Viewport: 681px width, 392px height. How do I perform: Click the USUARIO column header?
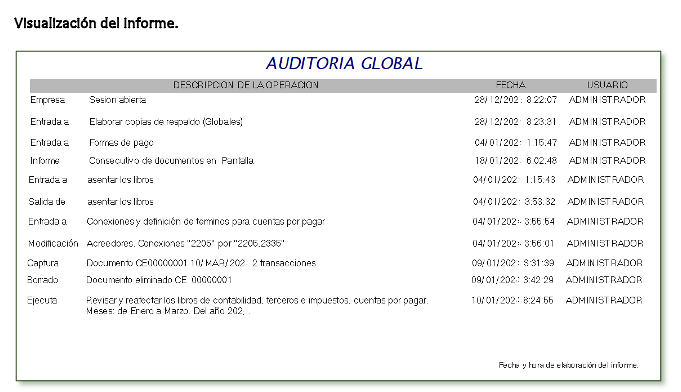pyautogui.click(x=607, y=85)
